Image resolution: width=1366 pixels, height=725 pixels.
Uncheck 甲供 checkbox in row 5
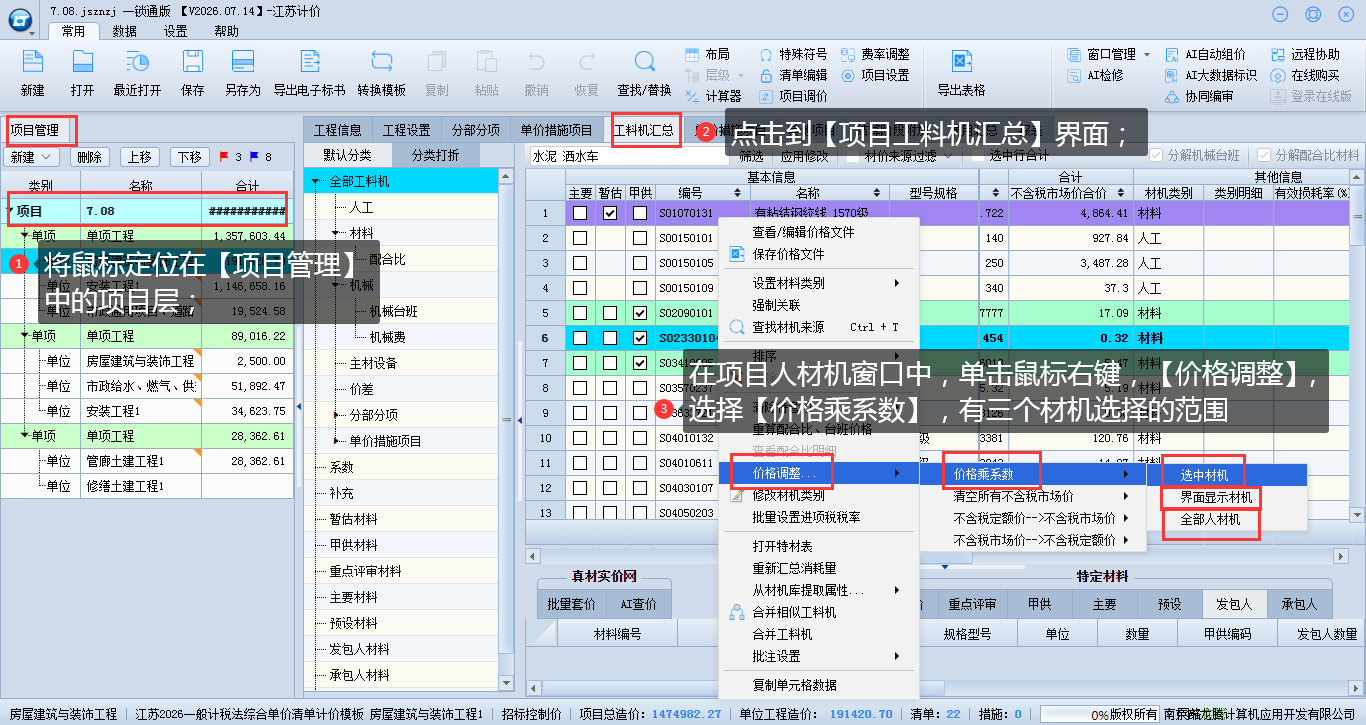point(640,313)
